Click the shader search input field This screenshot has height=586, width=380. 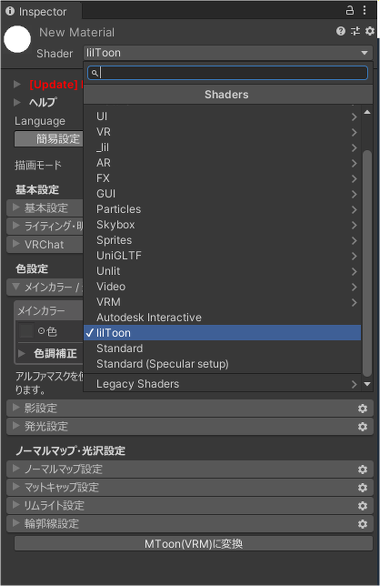228,73
